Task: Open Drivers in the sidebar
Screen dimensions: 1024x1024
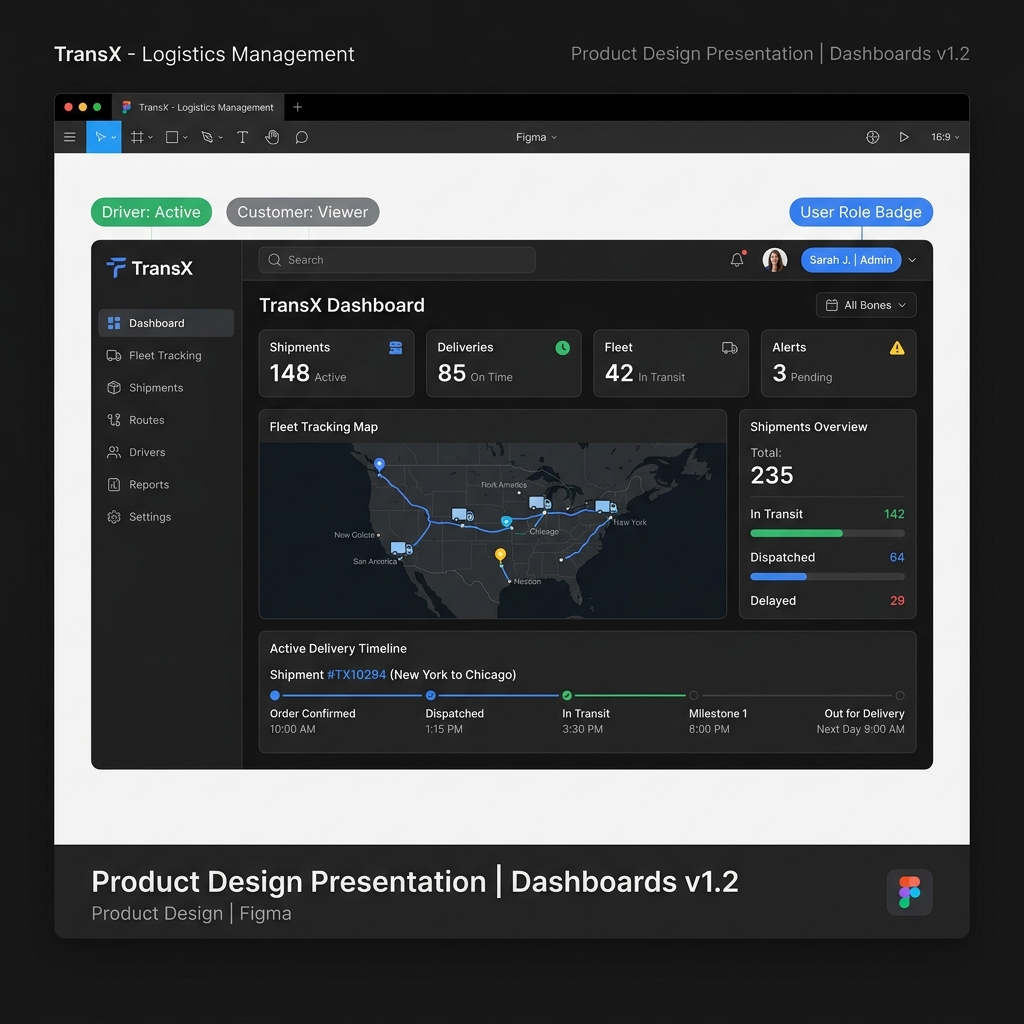Action: (x=166, y=452)
